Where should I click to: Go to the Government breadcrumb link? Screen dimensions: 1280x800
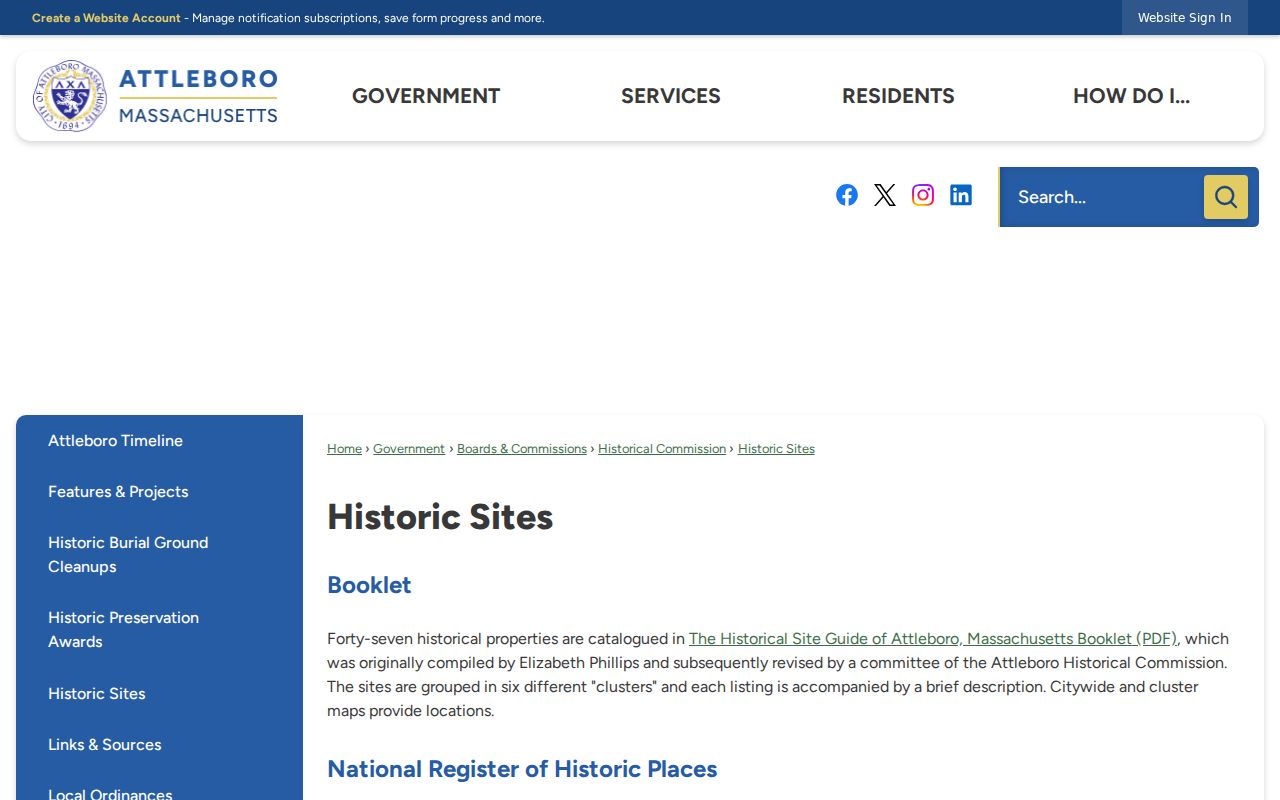click(x=409, y=449)
